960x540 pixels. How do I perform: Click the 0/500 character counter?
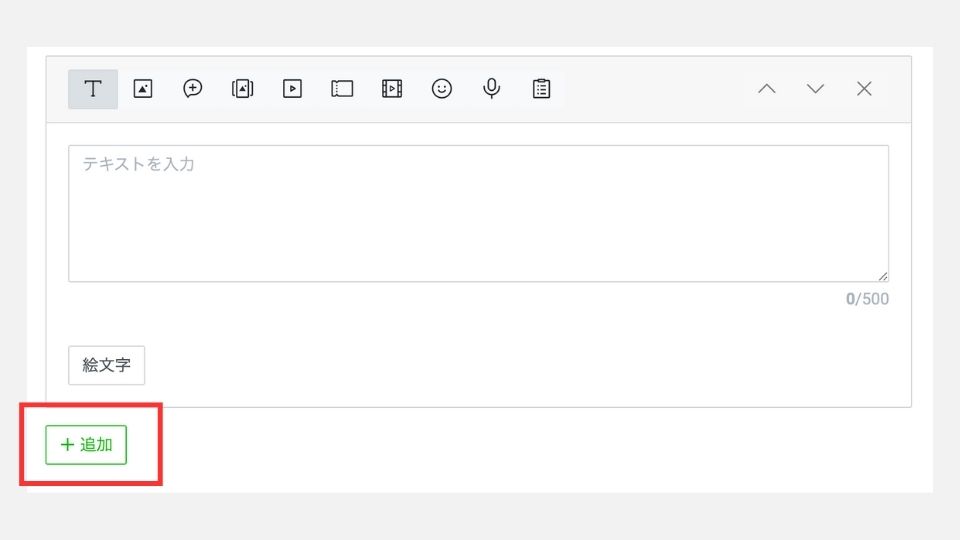coord(867,299)
